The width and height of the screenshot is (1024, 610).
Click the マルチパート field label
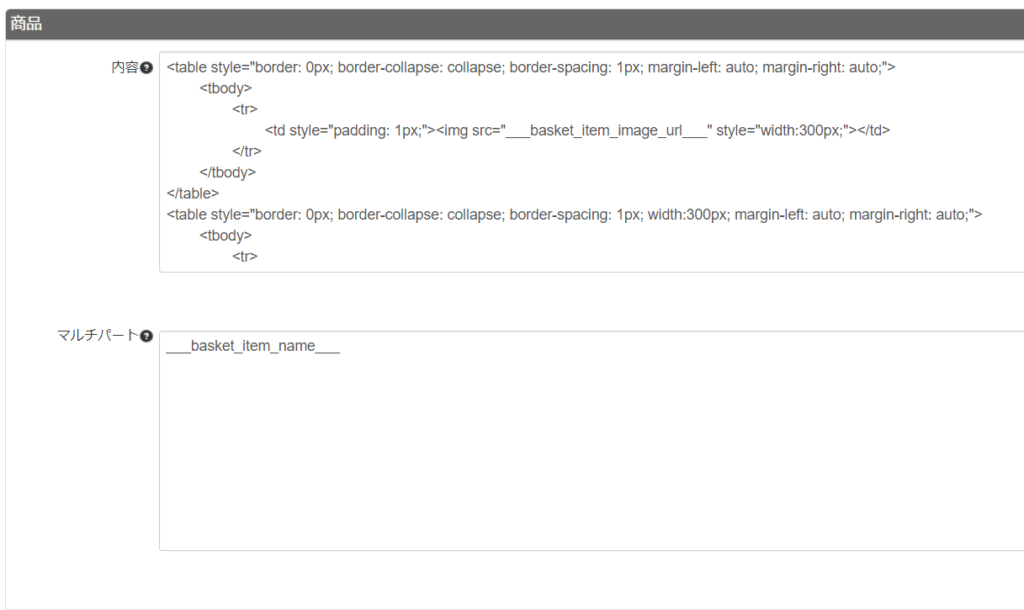(x=97, y=336)
